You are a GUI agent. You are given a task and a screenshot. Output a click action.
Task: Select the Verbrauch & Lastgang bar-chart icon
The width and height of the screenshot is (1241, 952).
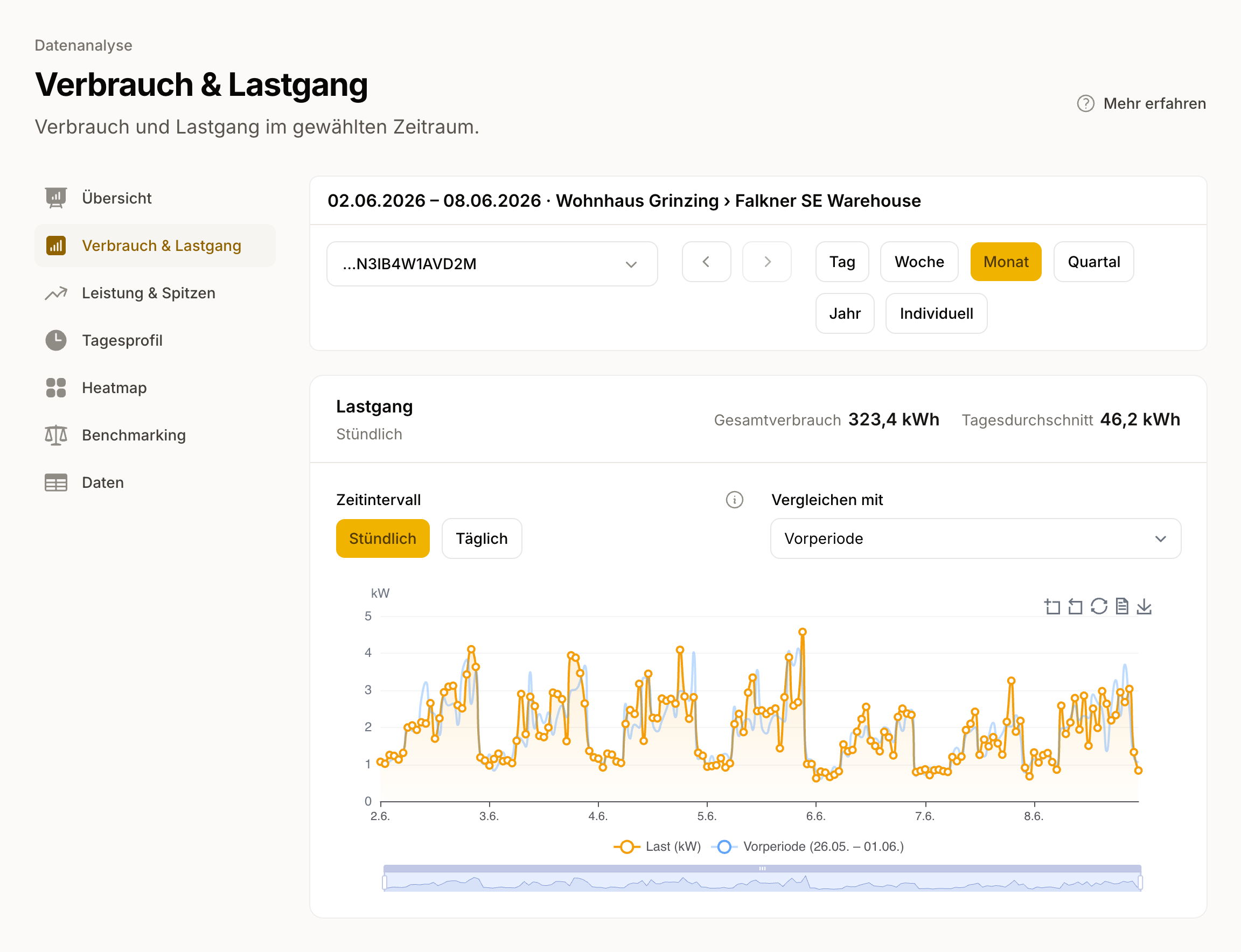click(x=55, y=246)
